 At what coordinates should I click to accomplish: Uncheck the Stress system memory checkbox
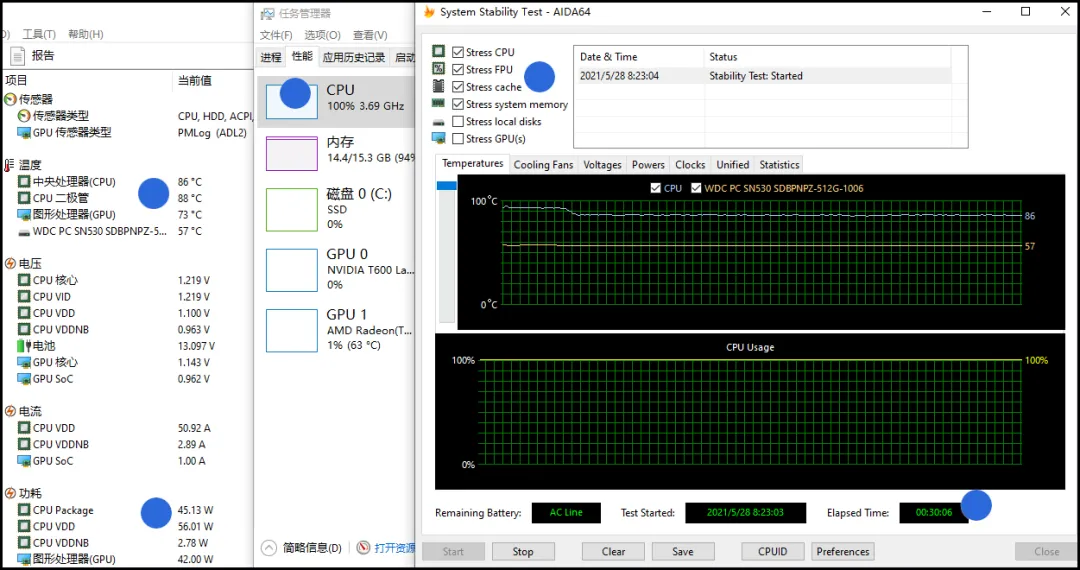(458, 105)
